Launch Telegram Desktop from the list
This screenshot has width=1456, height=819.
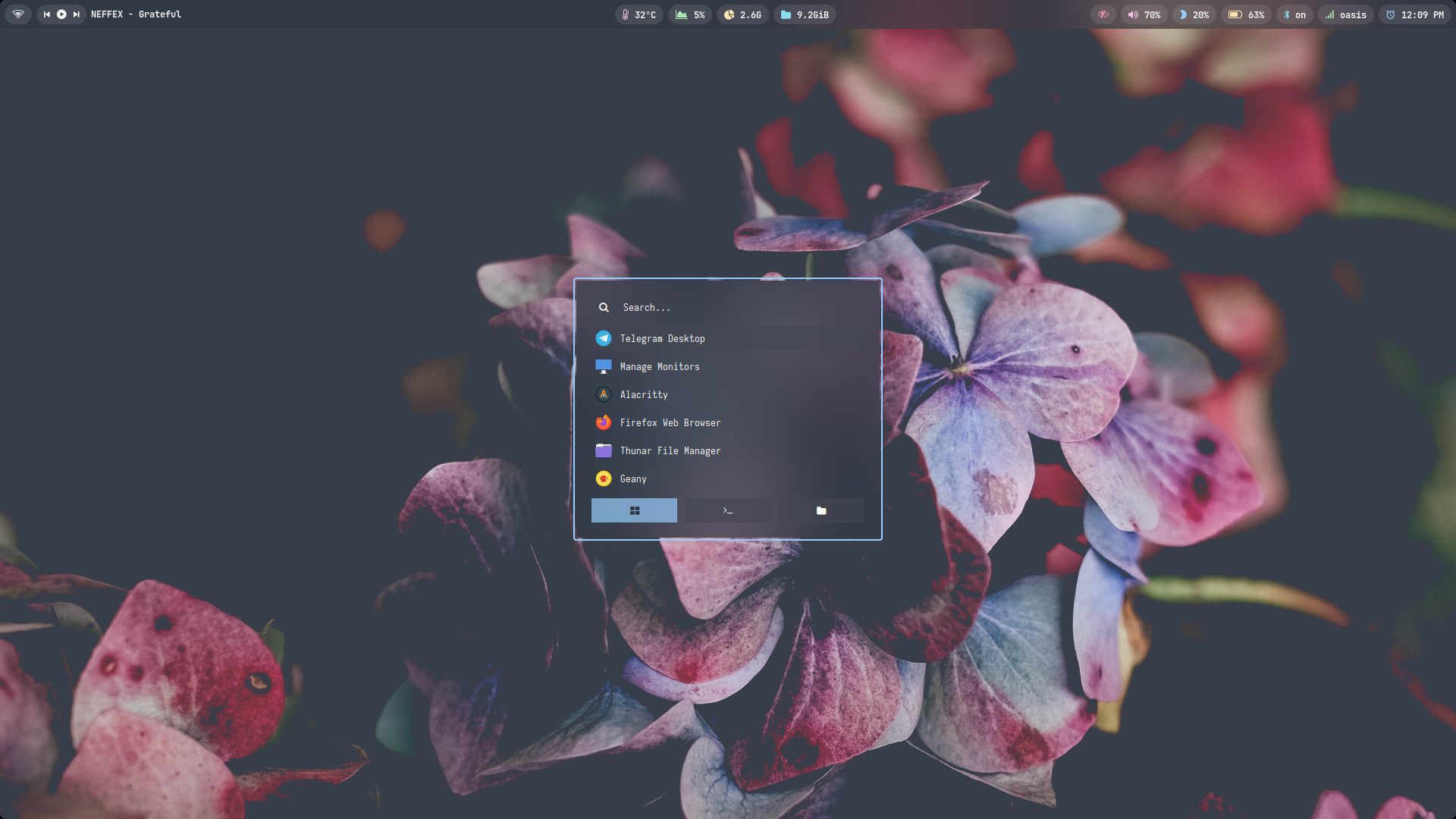(662, 338)
